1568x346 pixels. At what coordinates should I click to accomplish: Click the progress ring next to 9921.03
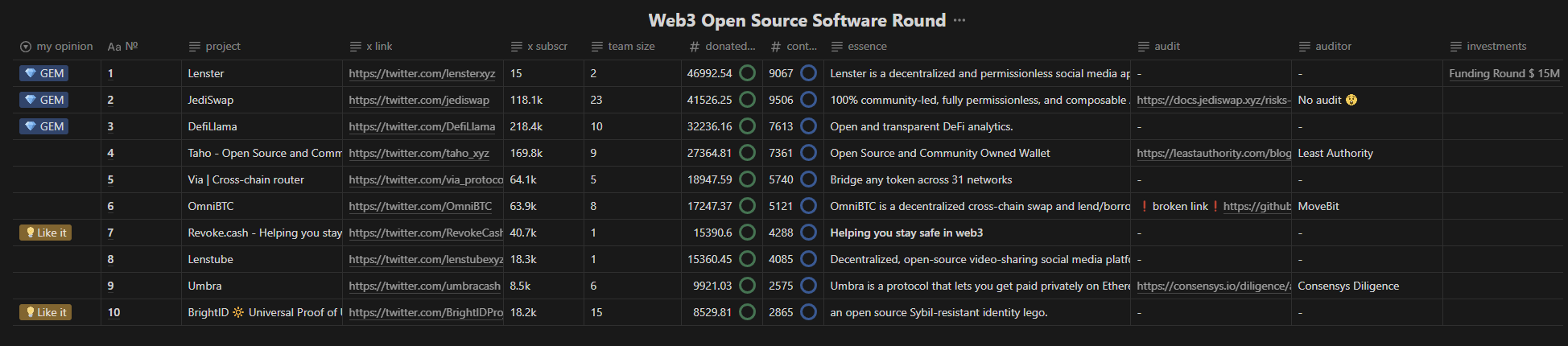pyautogui.click(x=747, y=286)
